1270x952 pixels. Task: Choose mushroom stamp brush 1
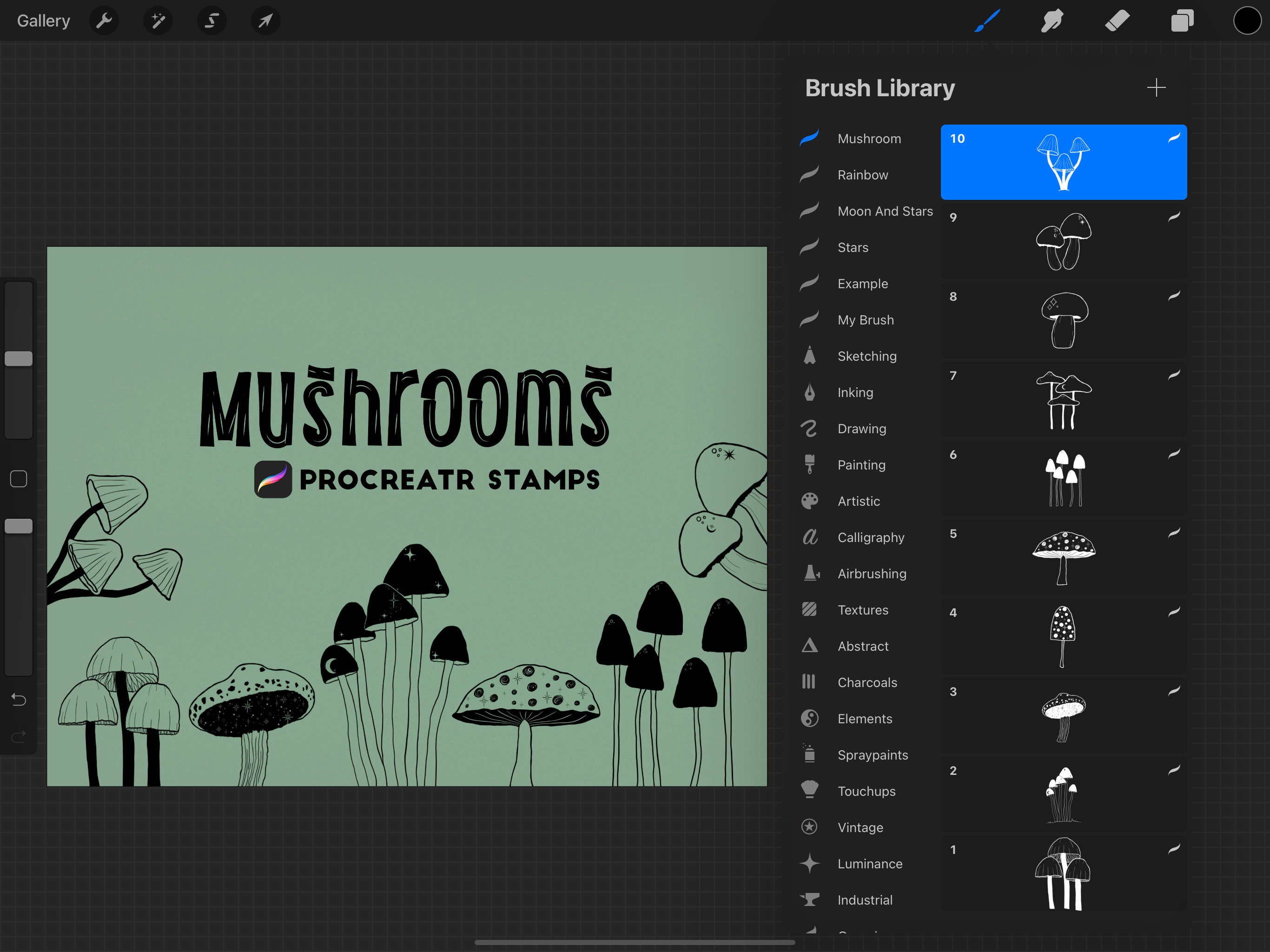click(x=1063, y=873)
